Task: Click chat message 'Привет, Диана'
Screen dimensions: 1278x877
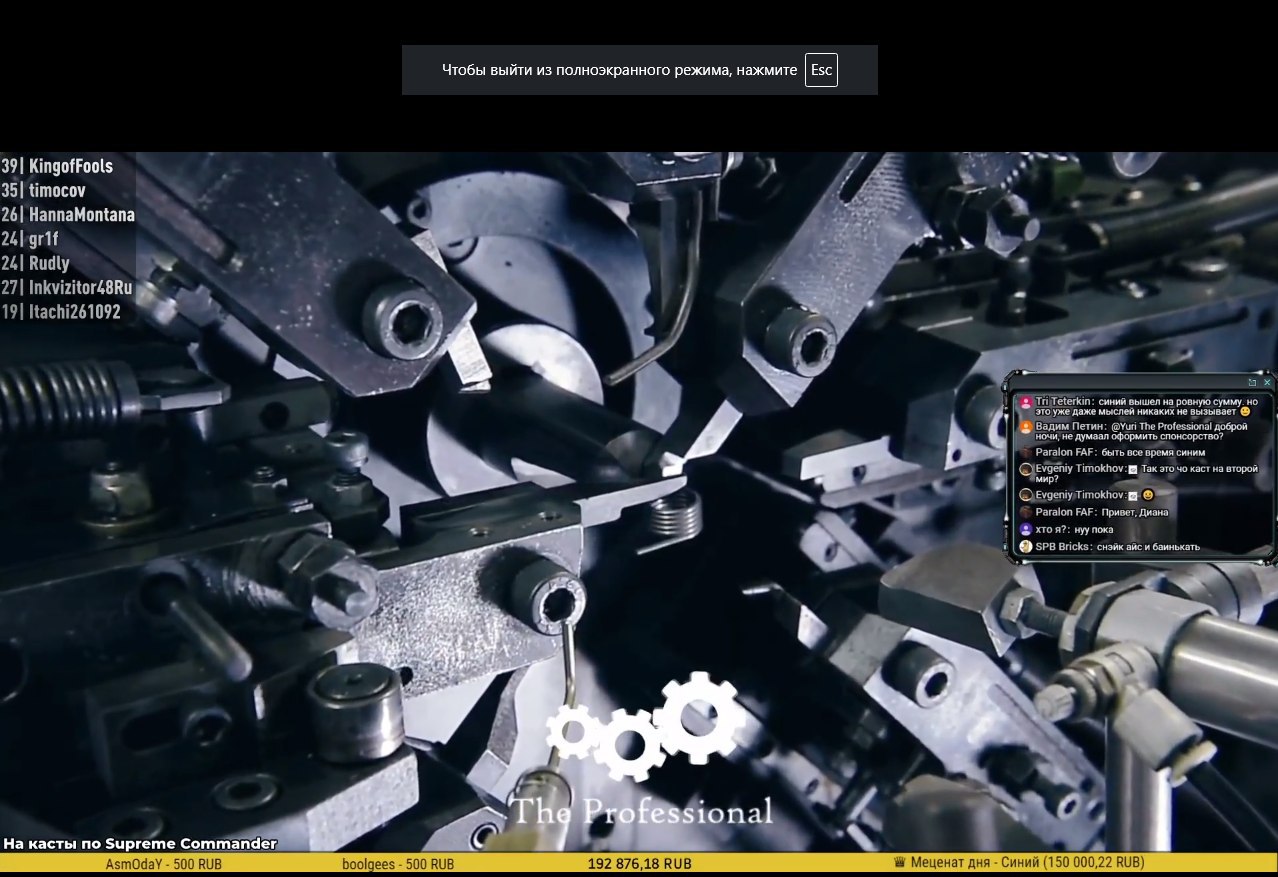Action: (1134, 512)
